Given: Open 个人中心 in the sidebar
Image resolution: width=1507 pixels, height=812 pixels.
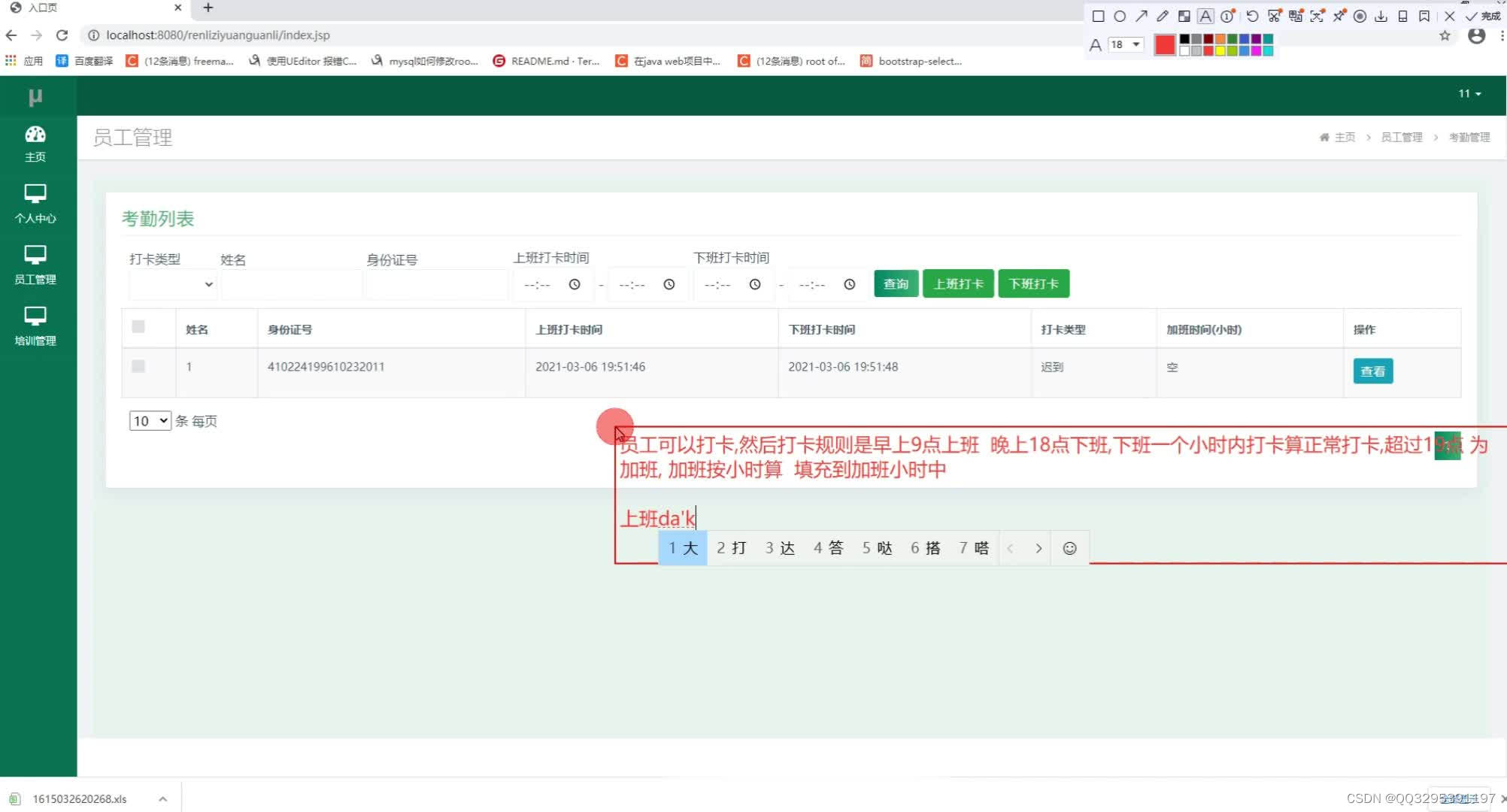Looking at the screenshot, I should [x=35, y=205].
